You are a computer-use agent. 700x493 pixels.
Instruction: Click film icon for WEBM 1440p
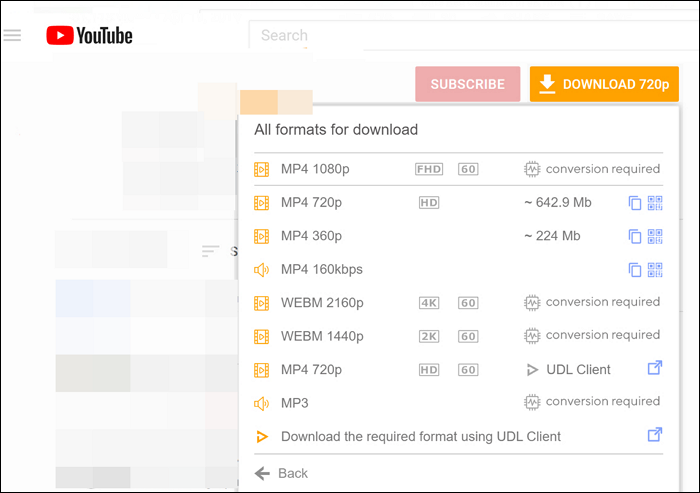[x=262, y=336]
